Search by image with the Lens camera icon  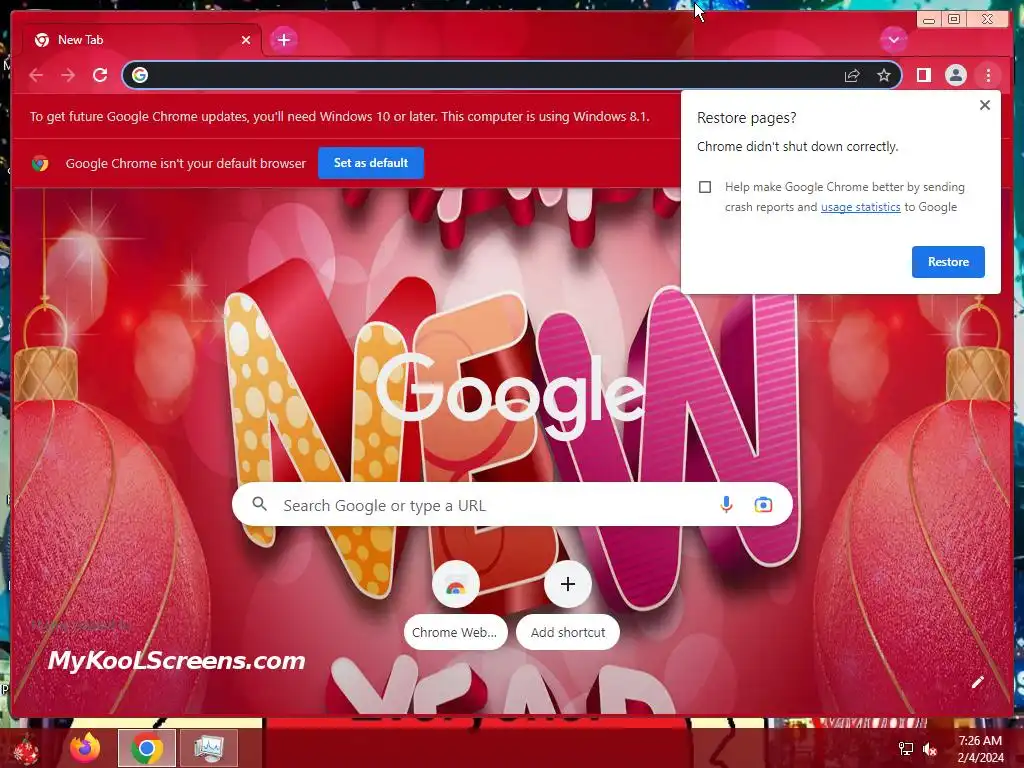pos(763,505)
